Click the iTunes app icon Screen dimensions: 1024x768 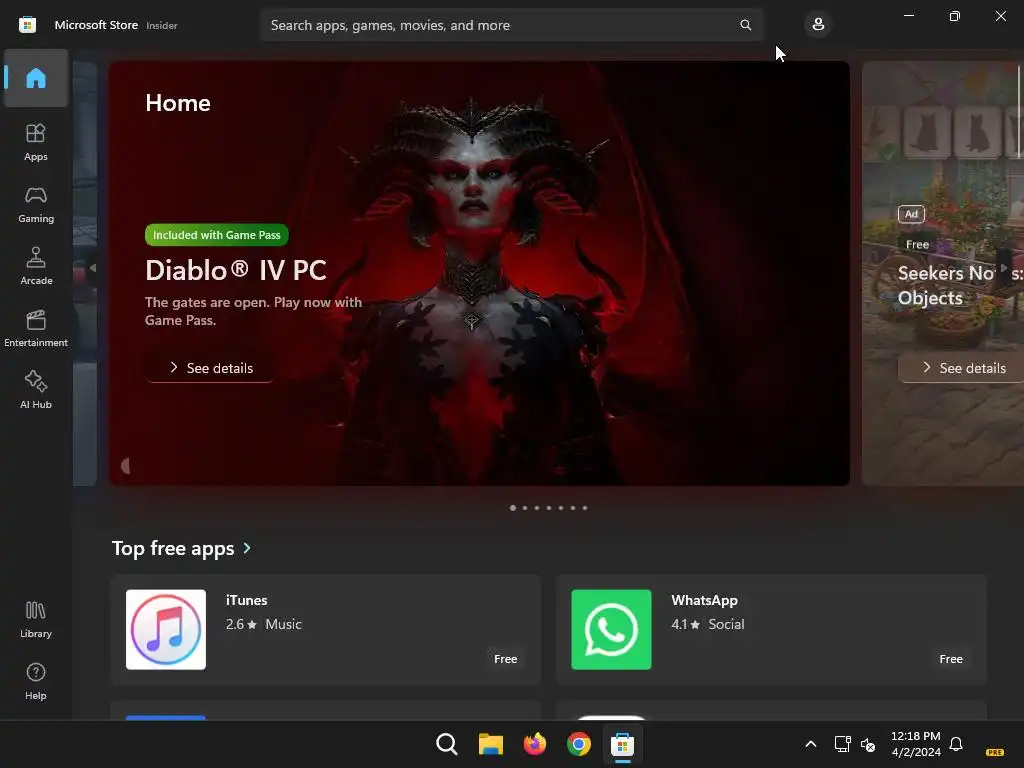click(166, 630)
